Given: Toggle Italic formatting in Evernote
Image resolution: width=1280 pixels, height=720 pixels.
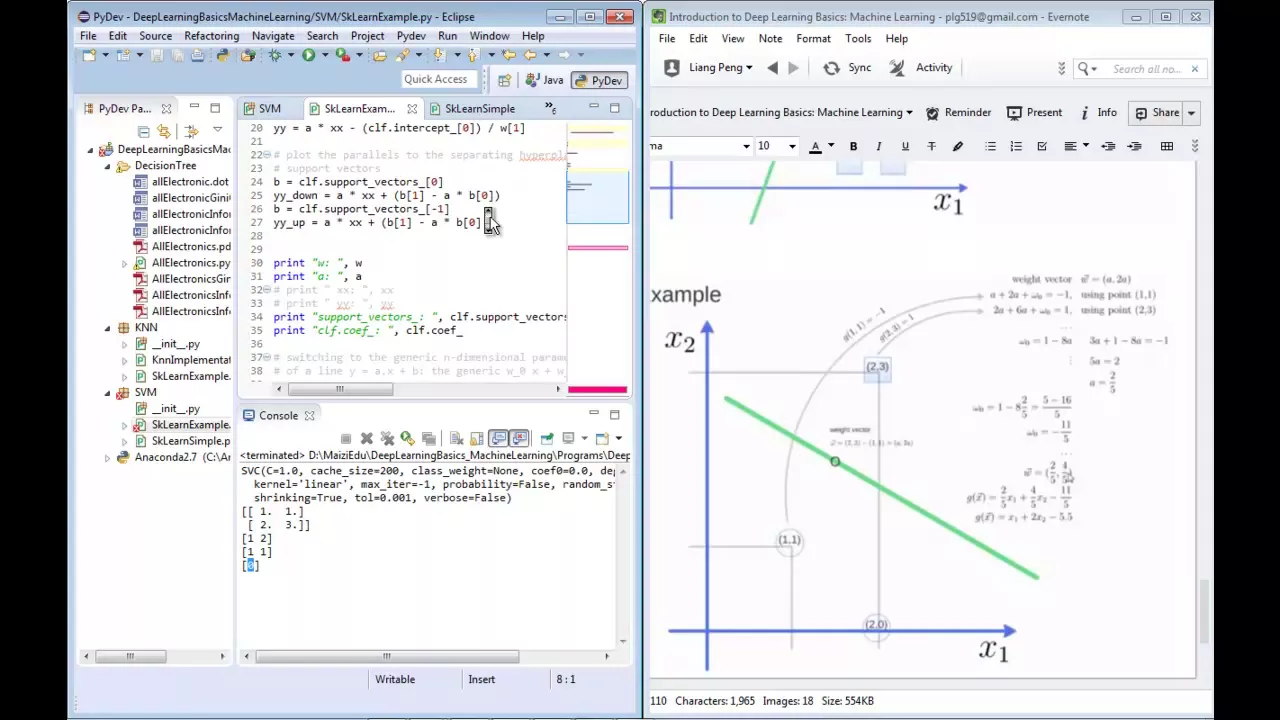Looking at the screenshot, I should click(x=879, y=146).
